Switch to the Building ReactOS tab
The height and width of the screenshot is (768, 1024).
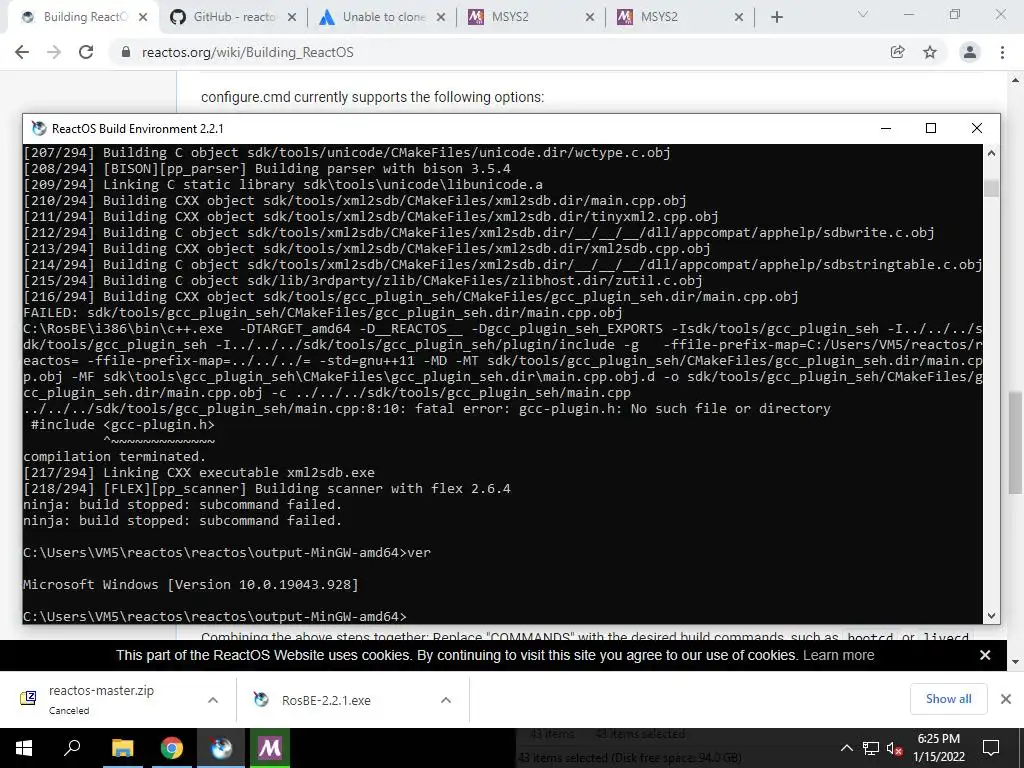coord(82,17)
